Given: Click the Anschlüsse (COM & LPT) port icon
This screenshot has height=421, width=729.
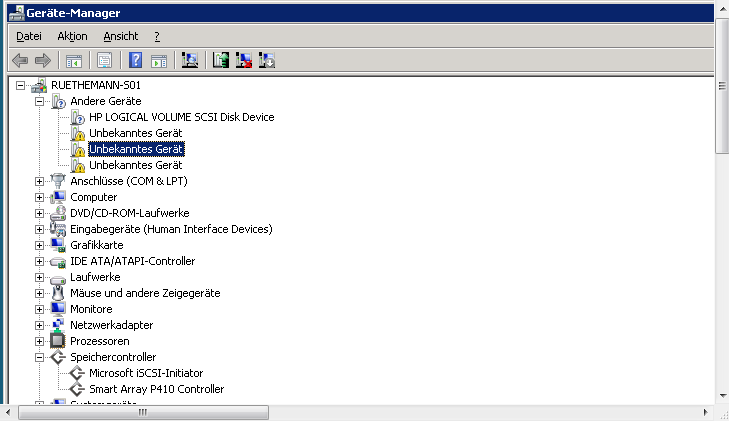Looking at the screenshot, I should click(58, 181).
